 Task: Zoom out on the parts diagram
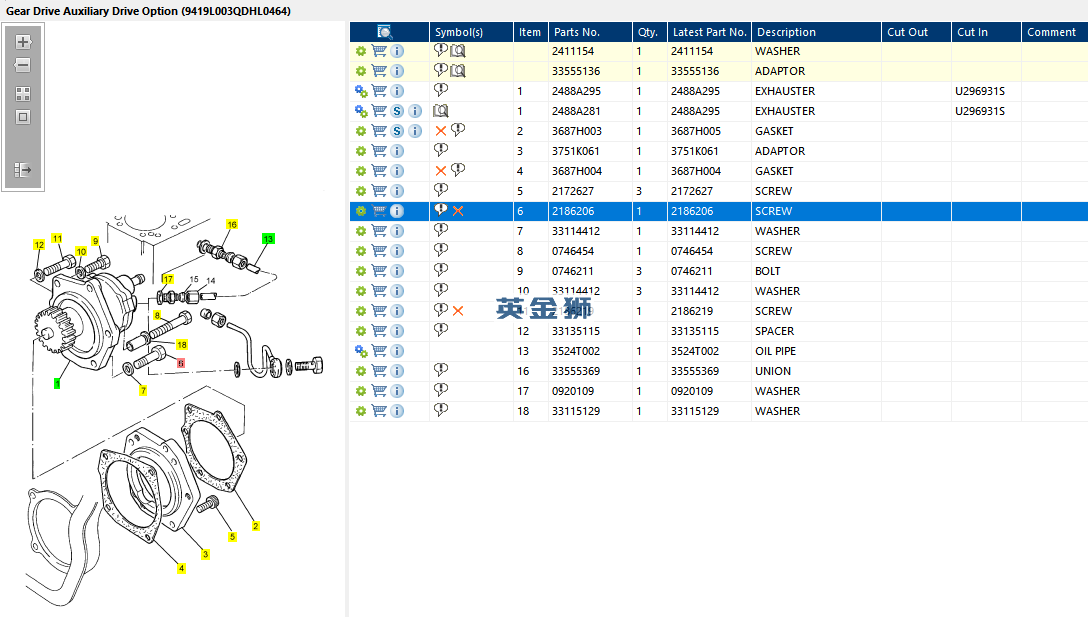(x=23, y=65)
